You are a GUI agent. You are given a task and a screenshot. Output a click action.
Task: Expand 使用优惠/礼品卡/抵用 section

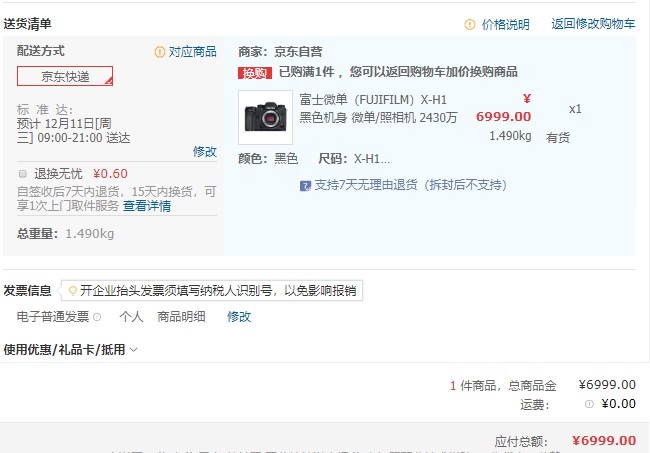70,350
